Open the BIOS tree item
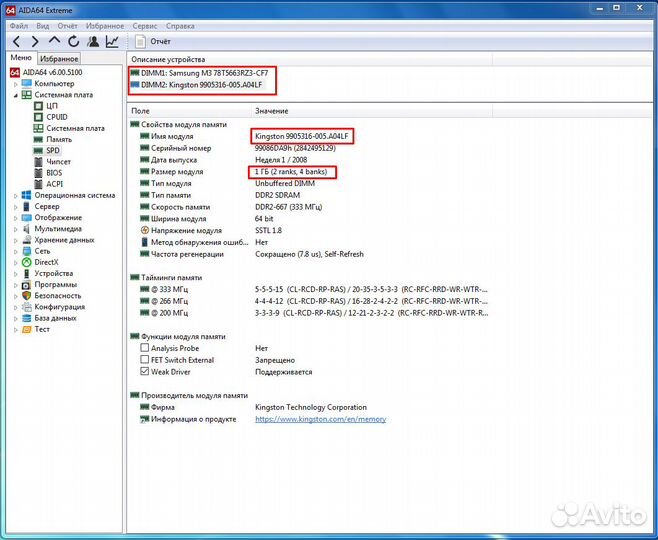Image resolution: width=658 pixels, height=540 pixels. click(x=48, y=173)
